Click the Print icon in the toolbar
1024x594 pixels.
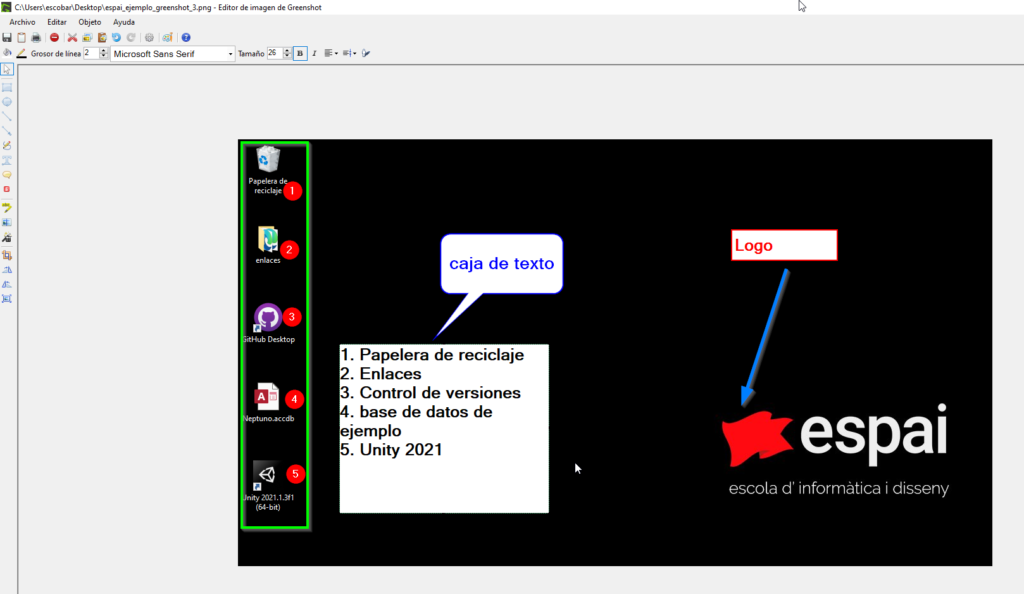(35, 37)
